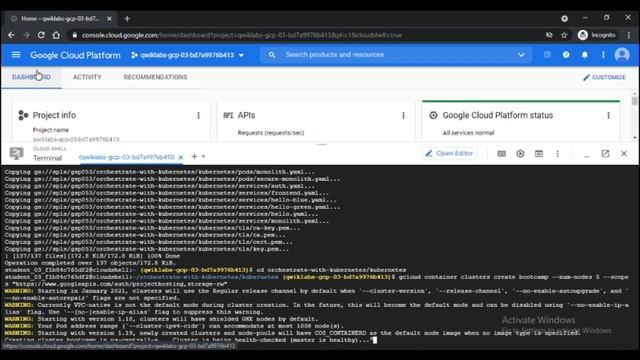The width and height of the screenshot is (640, 360).
Task: Click the Cloud Shell panel resize handle
Action: pos(322,144)
